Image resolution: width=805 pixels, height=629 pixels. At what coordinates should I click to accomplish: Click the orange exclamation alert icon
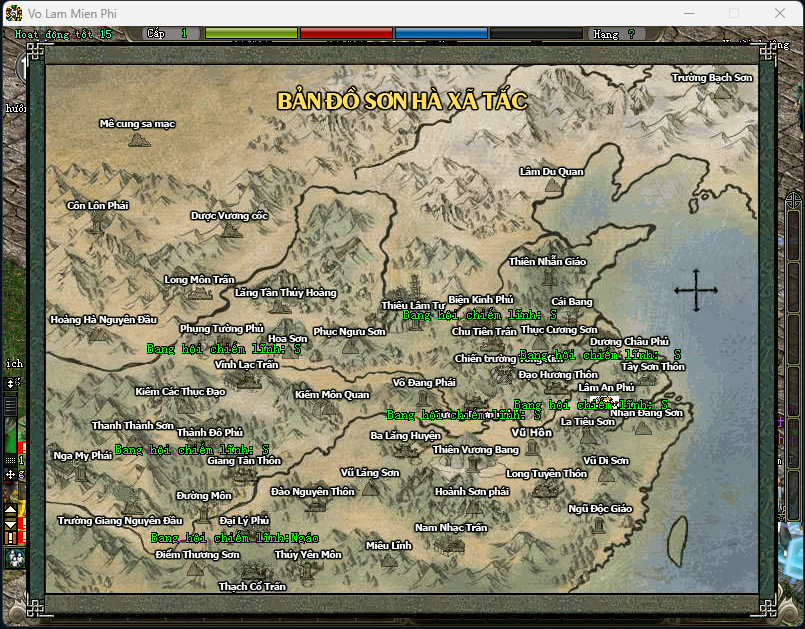tap(10, 538)
